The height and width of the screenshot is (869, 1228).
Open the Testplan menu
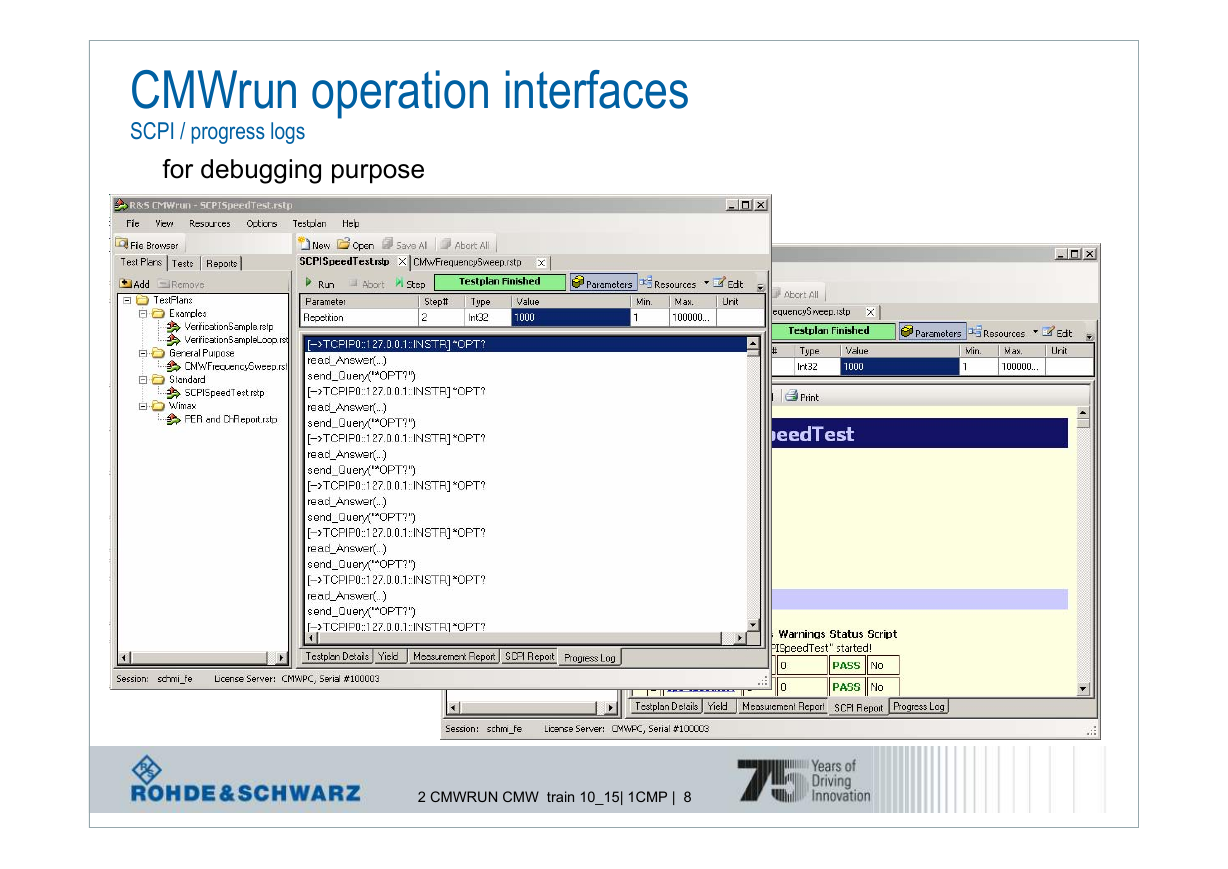tap(309, 223)
